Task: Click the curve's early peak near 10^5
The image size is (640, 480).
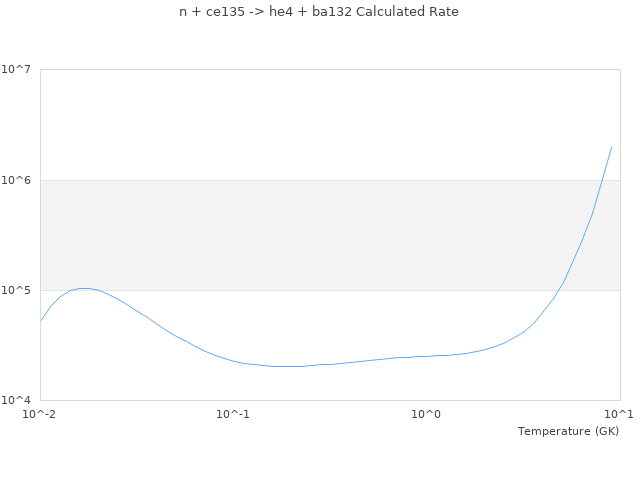Action: click(85, 288)
